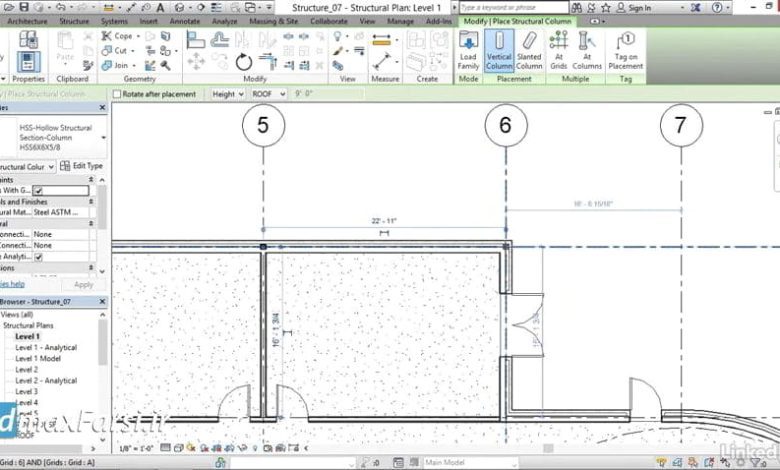Close the Properties palette
This screenshot has width=780, height=470.
(x=102, y=107)
